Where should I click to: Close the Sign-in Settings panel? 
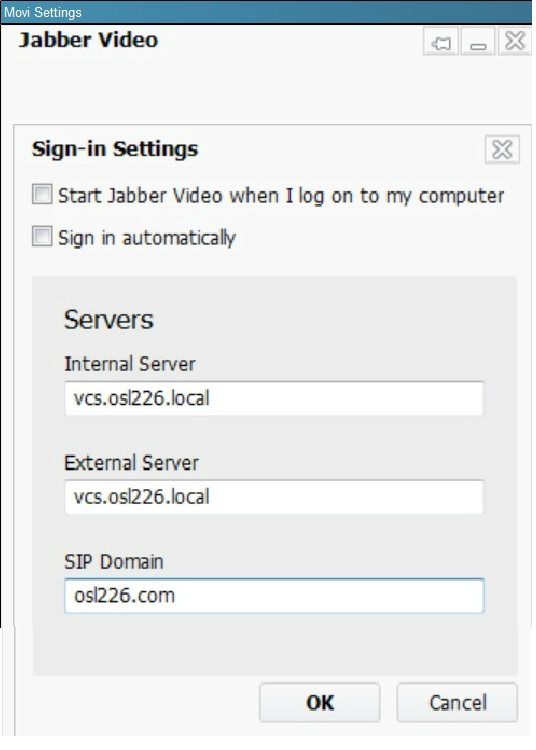pos(502,150)
